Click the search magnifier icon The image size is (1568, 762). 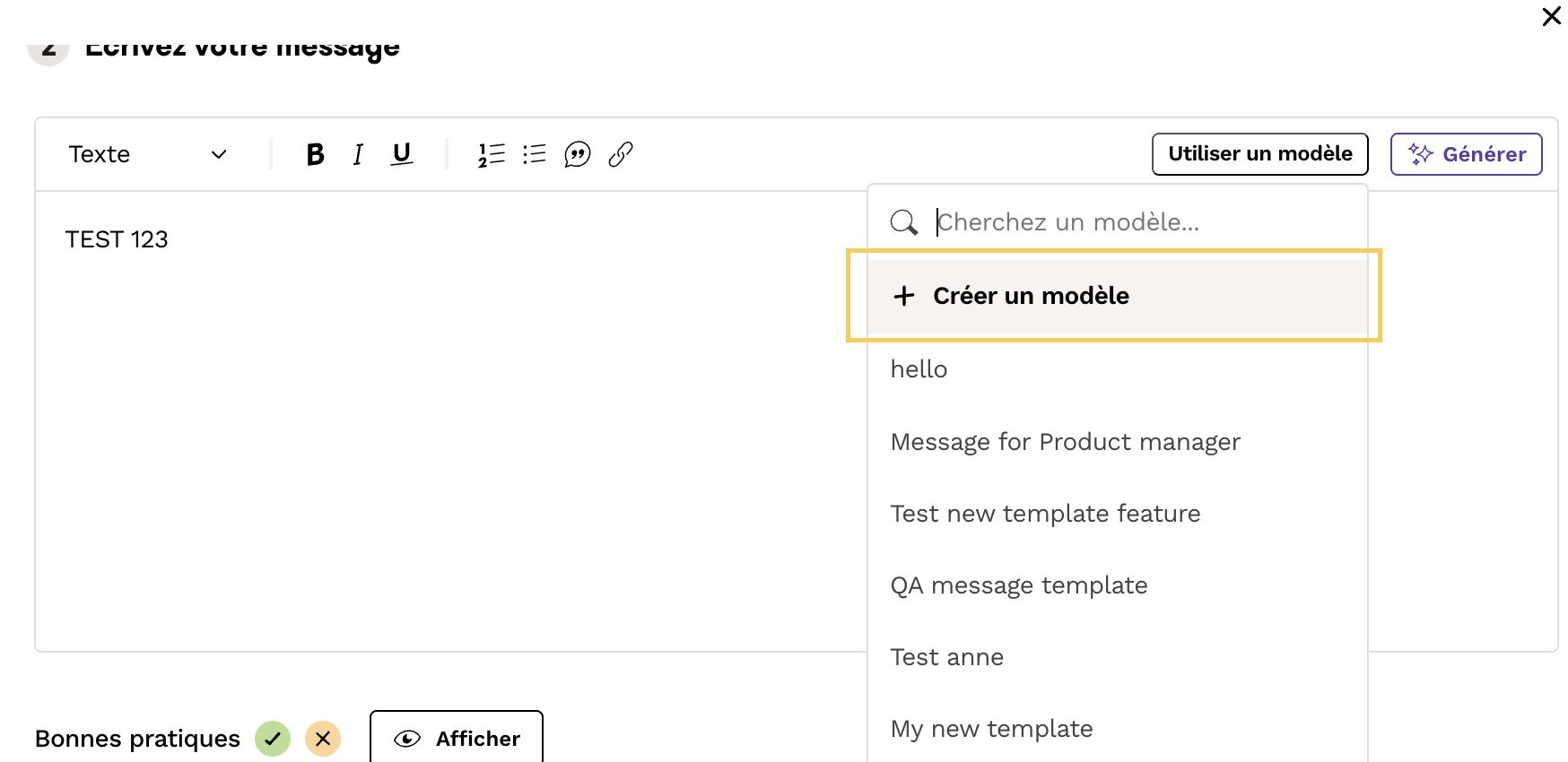(903, 222)
